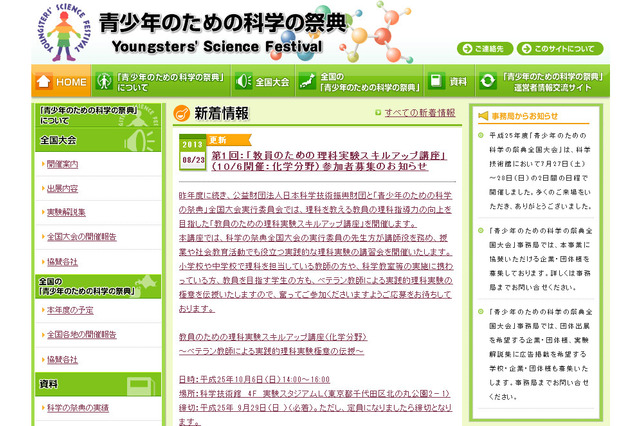Image resolution: width=640 pixels, height=426 pixels.
Task: Open the 資料 navigation tab
Action: click(x=449, y=81)
